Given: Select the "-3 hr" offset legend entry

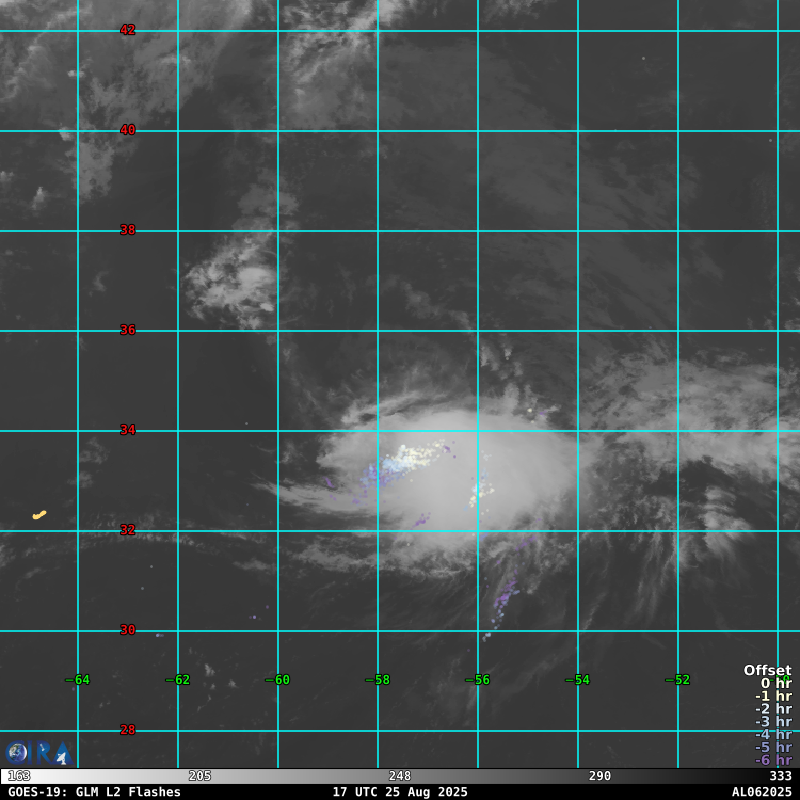Looking at the screenshot, I should 773,721.
